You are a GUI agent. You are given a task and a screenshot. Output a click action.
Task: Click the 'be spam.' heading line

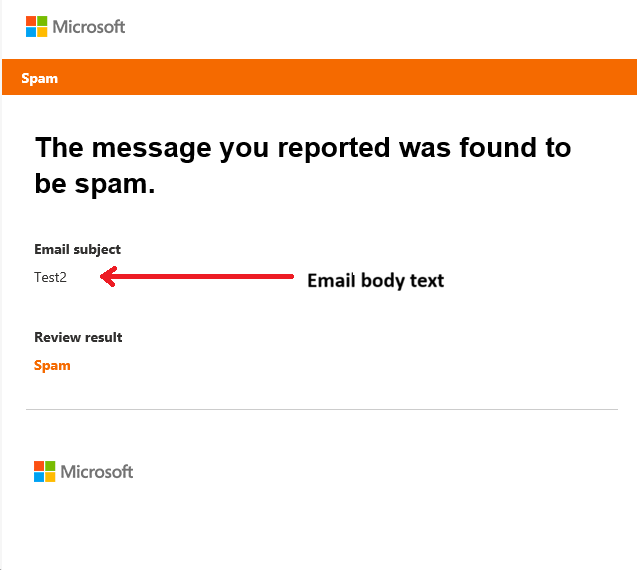95,185
